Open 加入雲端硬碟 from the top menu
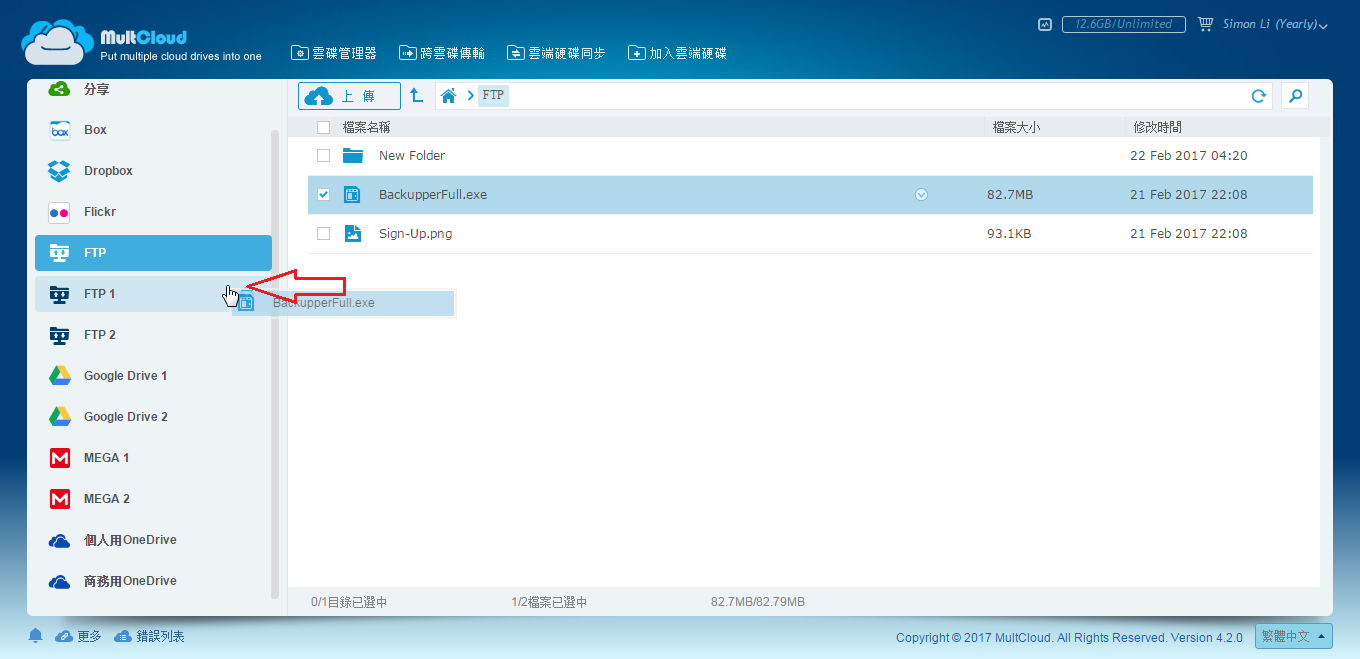The width and height of the screenshot is (1360, 659). [677, 53]
